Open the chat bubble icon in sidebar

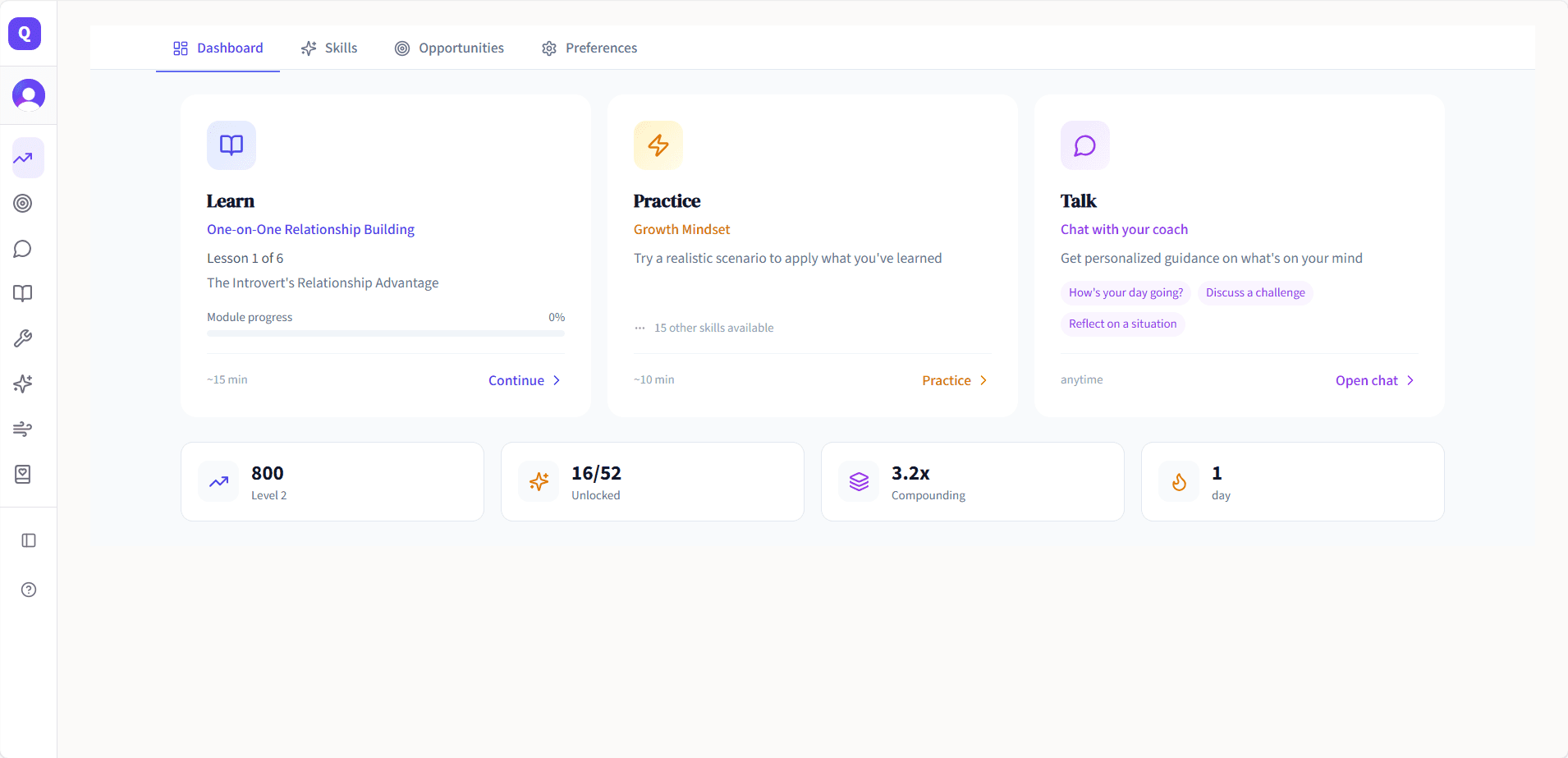click(23, 248)
